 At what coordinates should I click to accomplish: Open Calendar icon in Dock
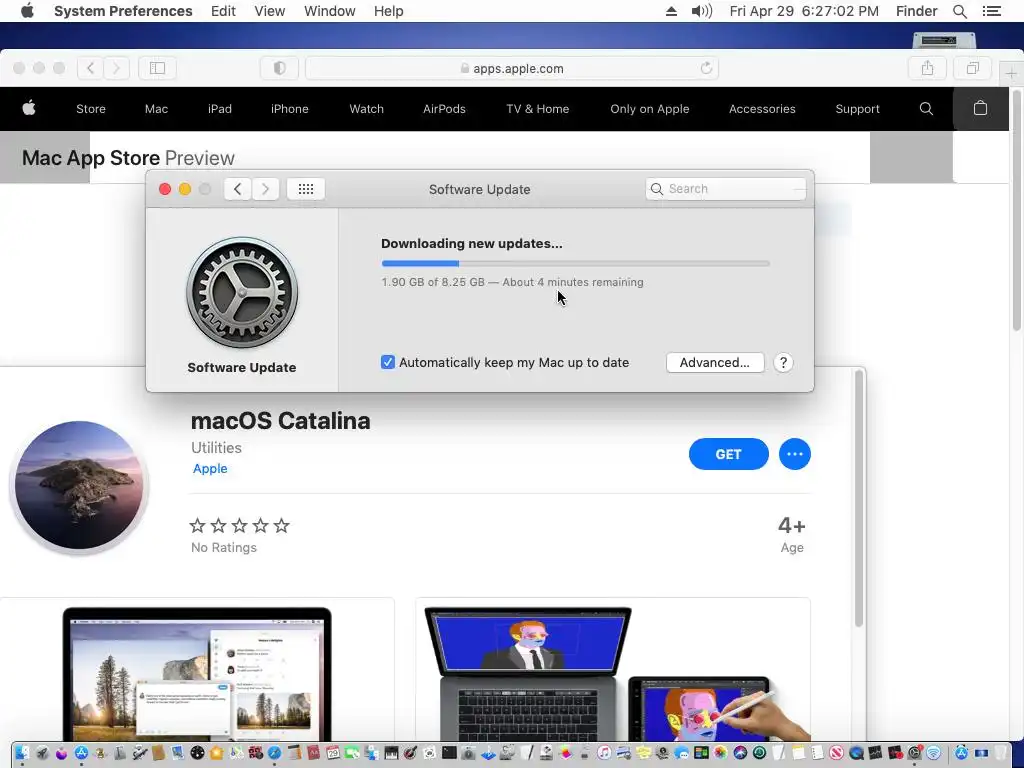tap(332, 752)
